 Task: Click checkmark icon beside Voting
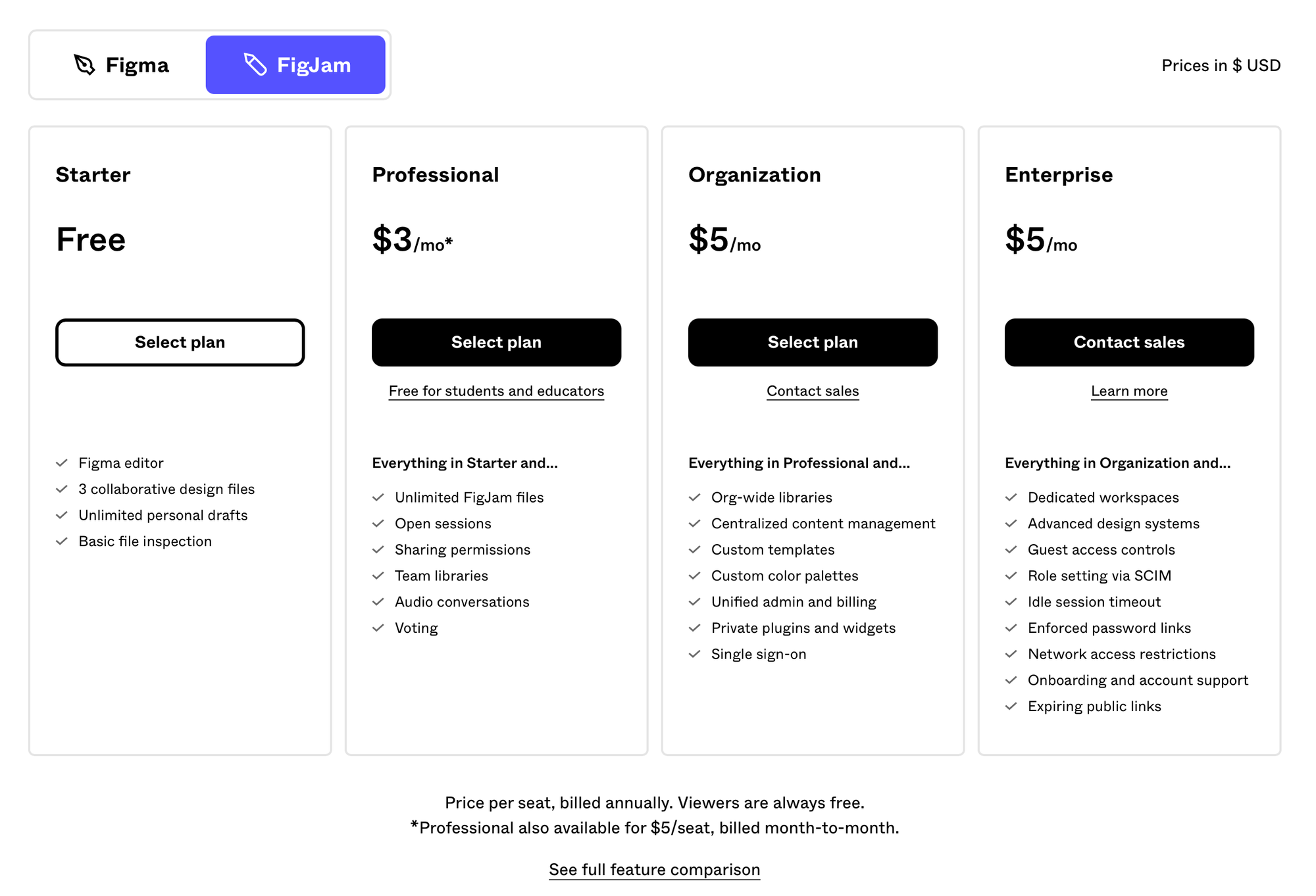pyautogui.click(x=378, y=628)
